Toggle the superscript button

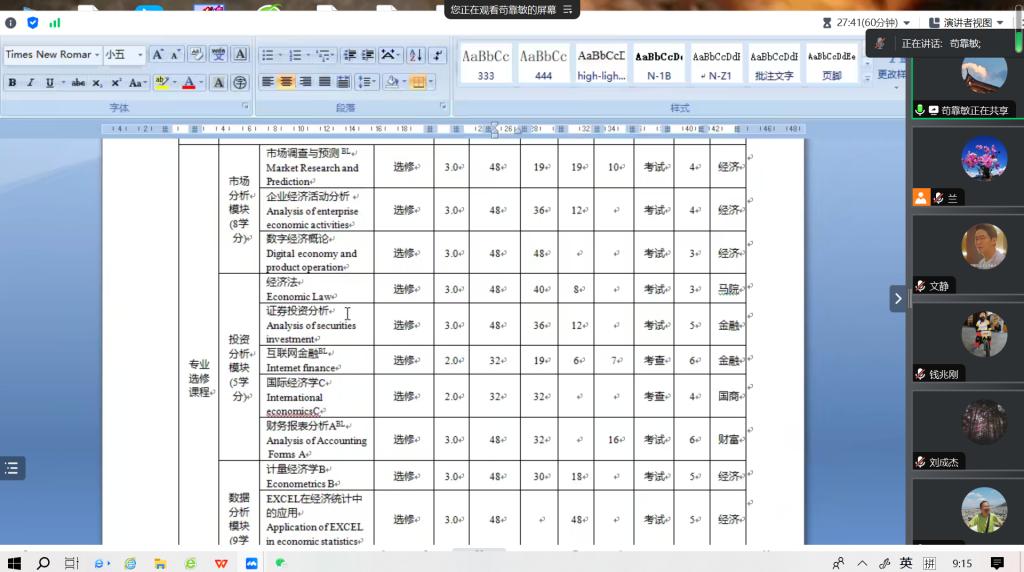tap(116, 83)
